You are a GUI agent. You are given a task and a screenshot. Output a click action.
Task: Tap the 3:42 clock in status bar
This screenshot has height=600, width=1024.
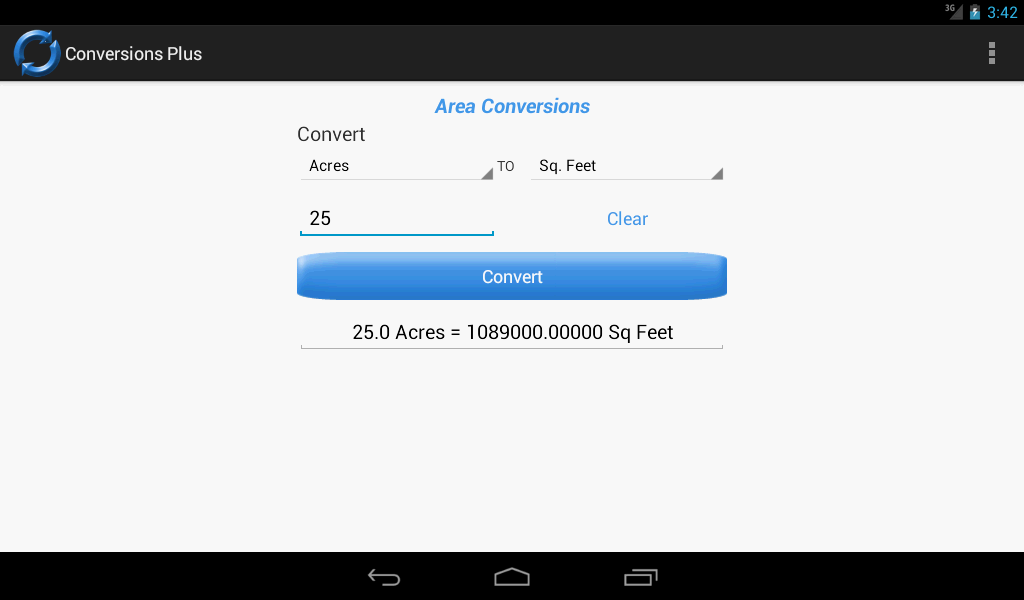point(1002,12)
